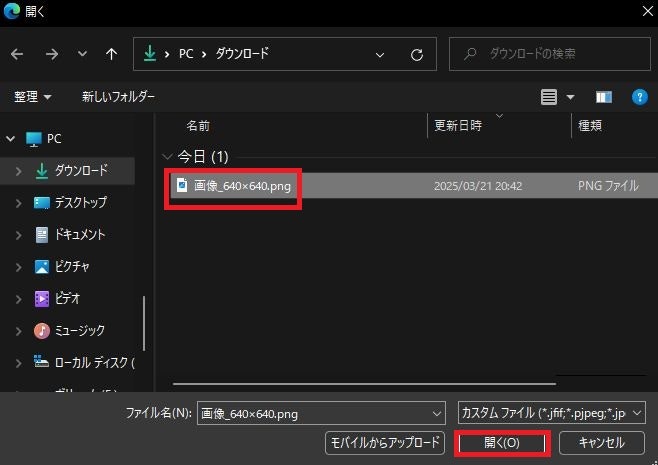Go forward with the right arrow
This screenshot has width=658, height=465.
tap(52, 54)
